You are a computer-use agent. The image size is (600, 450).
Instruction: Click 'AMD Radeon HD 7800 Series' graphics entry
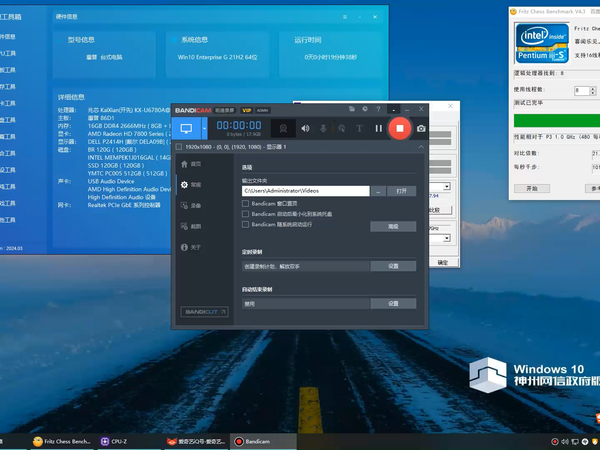129,134
